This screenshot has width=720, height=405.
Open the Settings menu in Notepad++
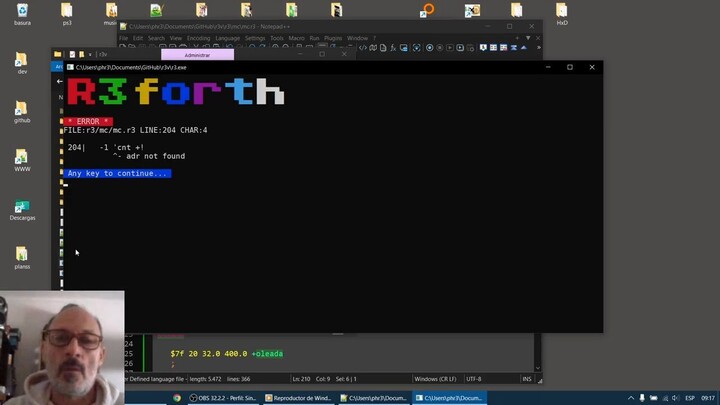pyautogui.click(x=255, y=38)
